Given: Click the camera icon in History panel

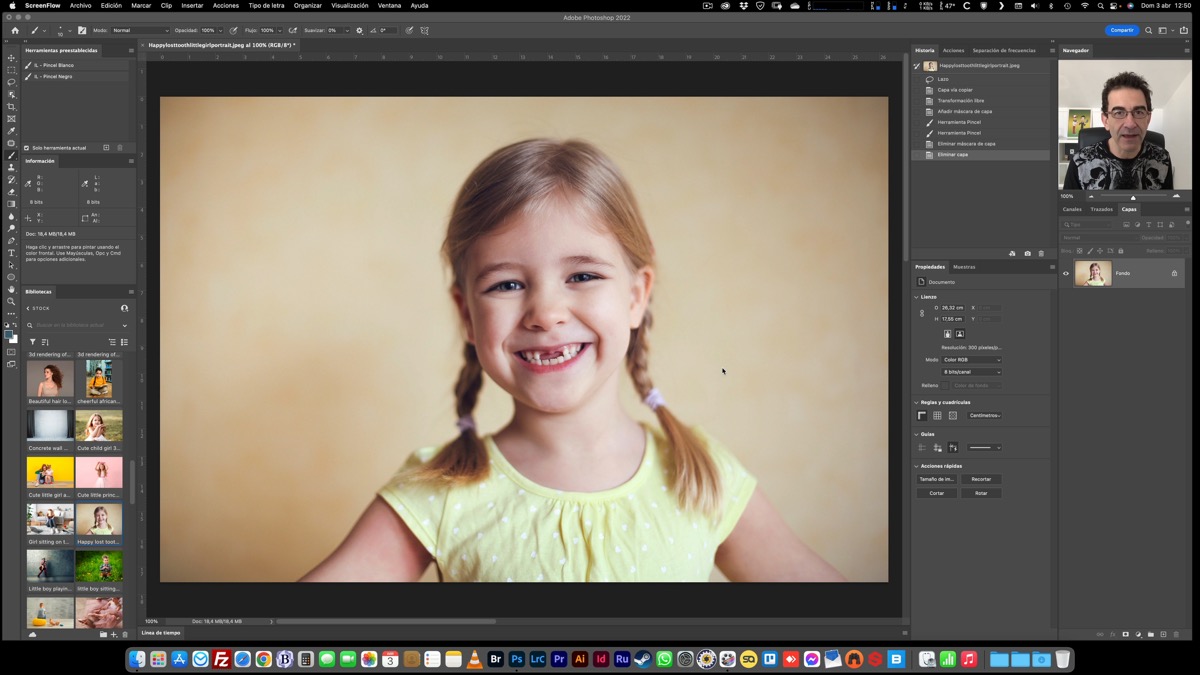Looking at the screenshot, I should (1027, 253).
